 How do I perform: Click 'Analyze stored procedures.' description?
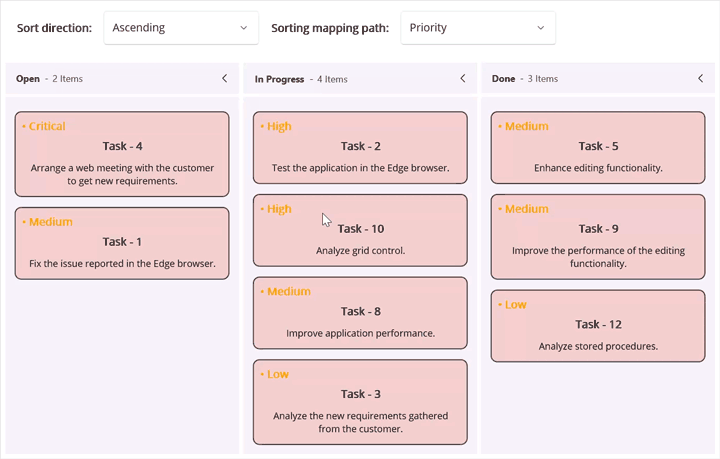(598, 346)
